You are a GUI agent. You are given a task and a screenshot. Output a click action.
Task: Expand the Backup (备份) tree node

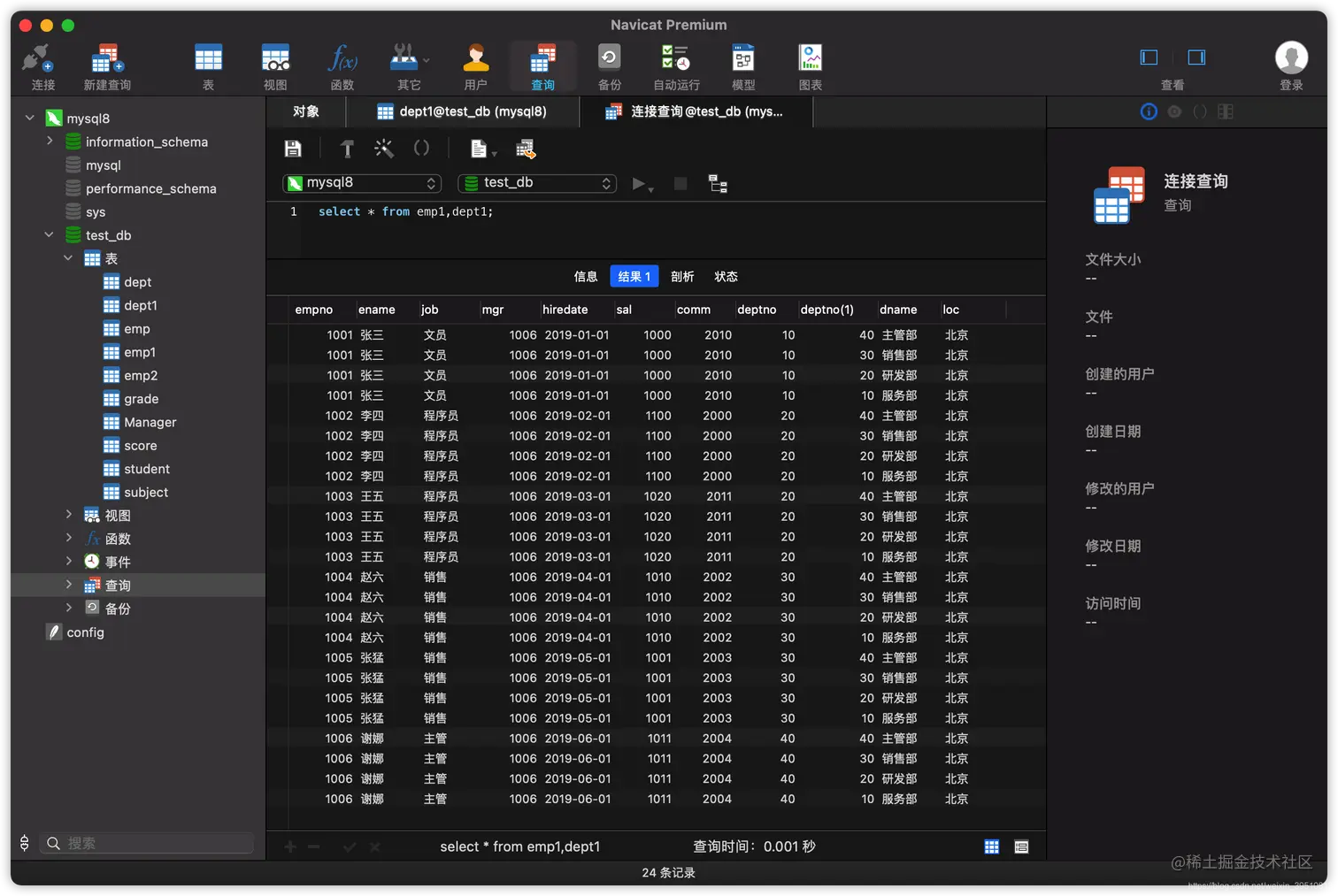69,608
